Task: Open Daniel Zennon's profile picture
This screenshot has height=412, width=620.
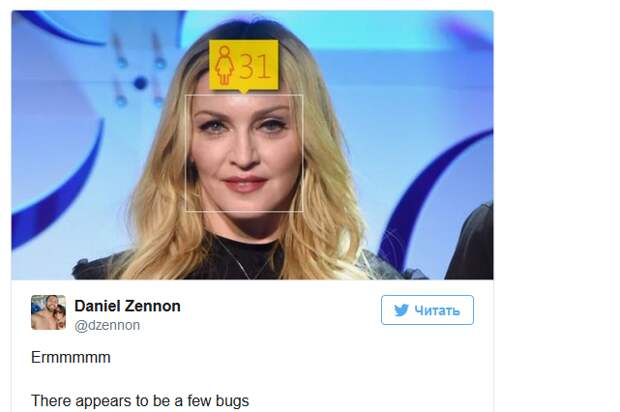Action: coord(49,312)
